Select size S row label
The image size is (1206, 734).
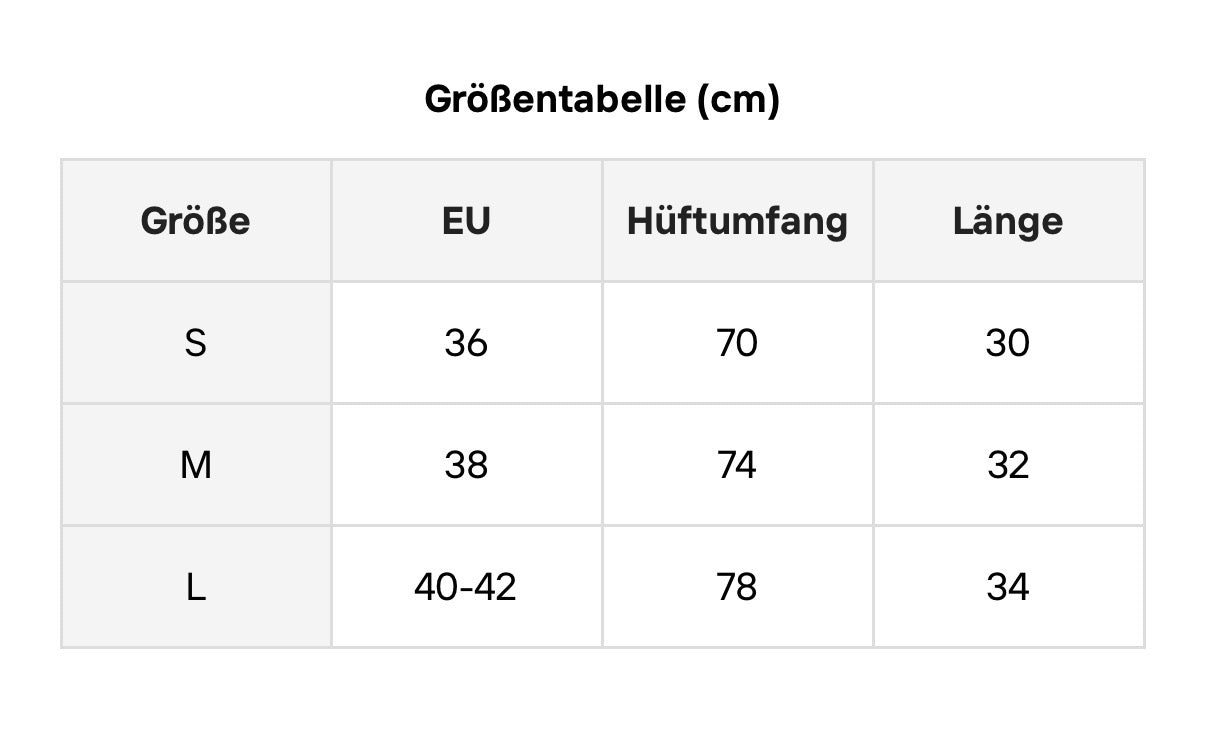(196, 343)
